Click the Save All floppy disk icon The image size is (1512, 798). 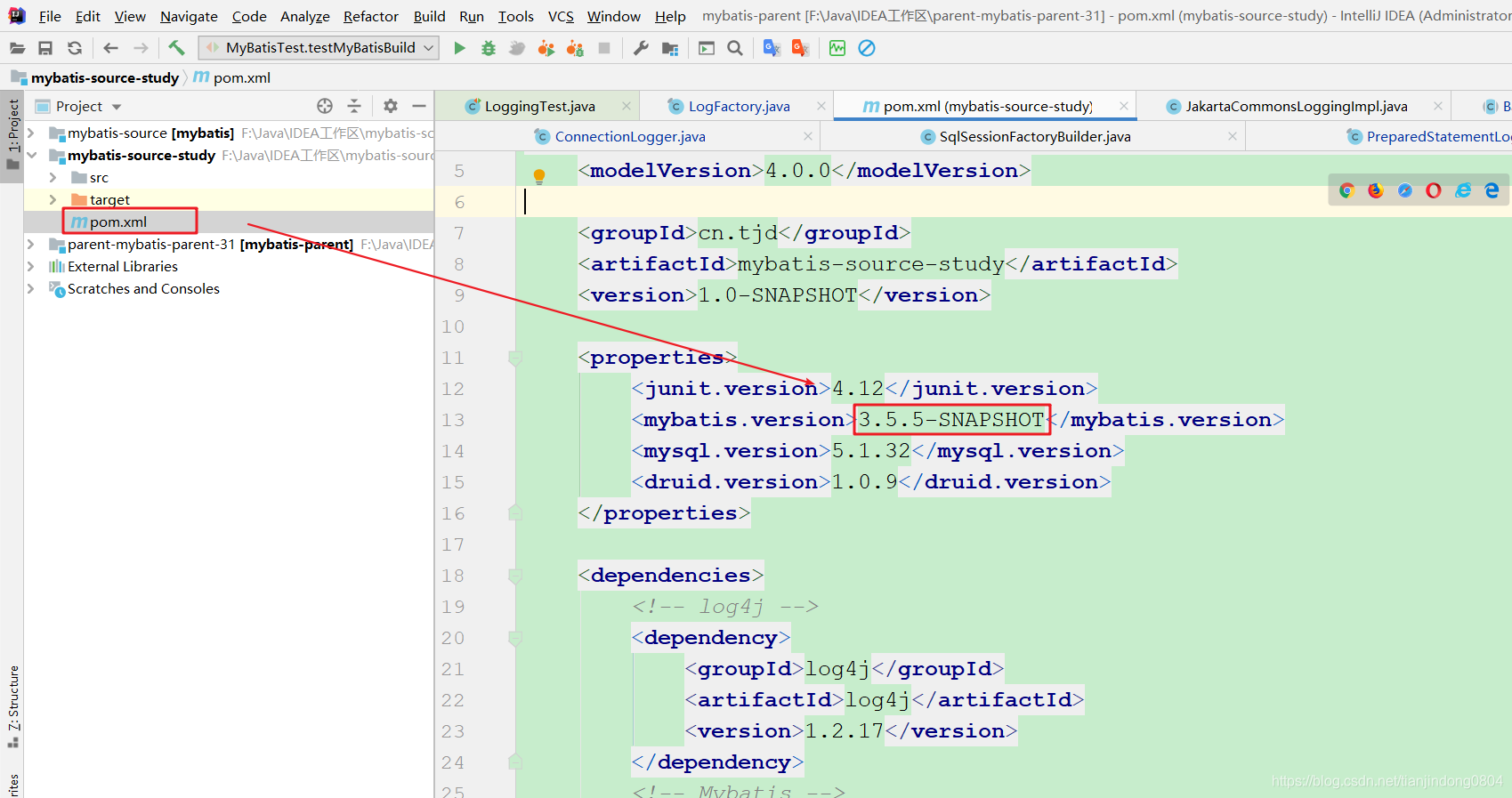(45, 48)
